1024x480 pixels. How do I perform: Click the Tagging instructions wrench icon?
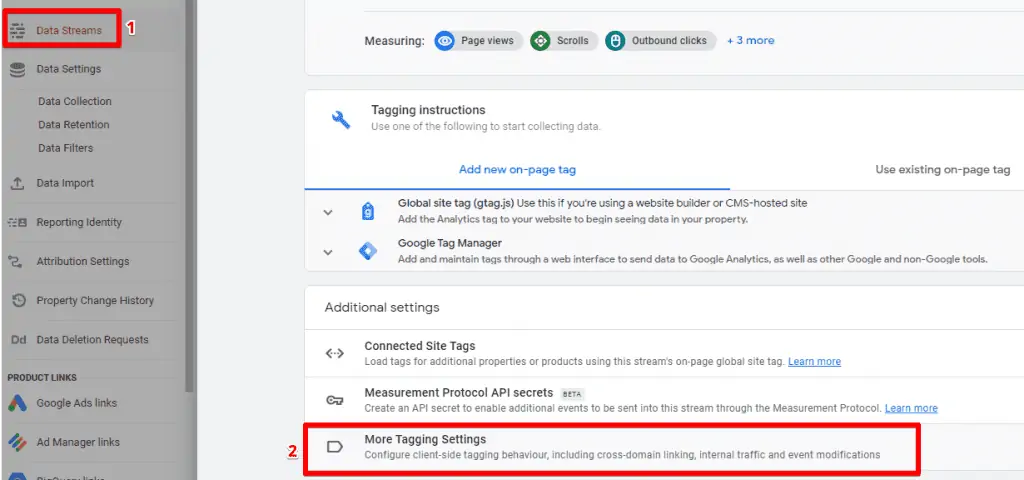(x=341, y=119)
